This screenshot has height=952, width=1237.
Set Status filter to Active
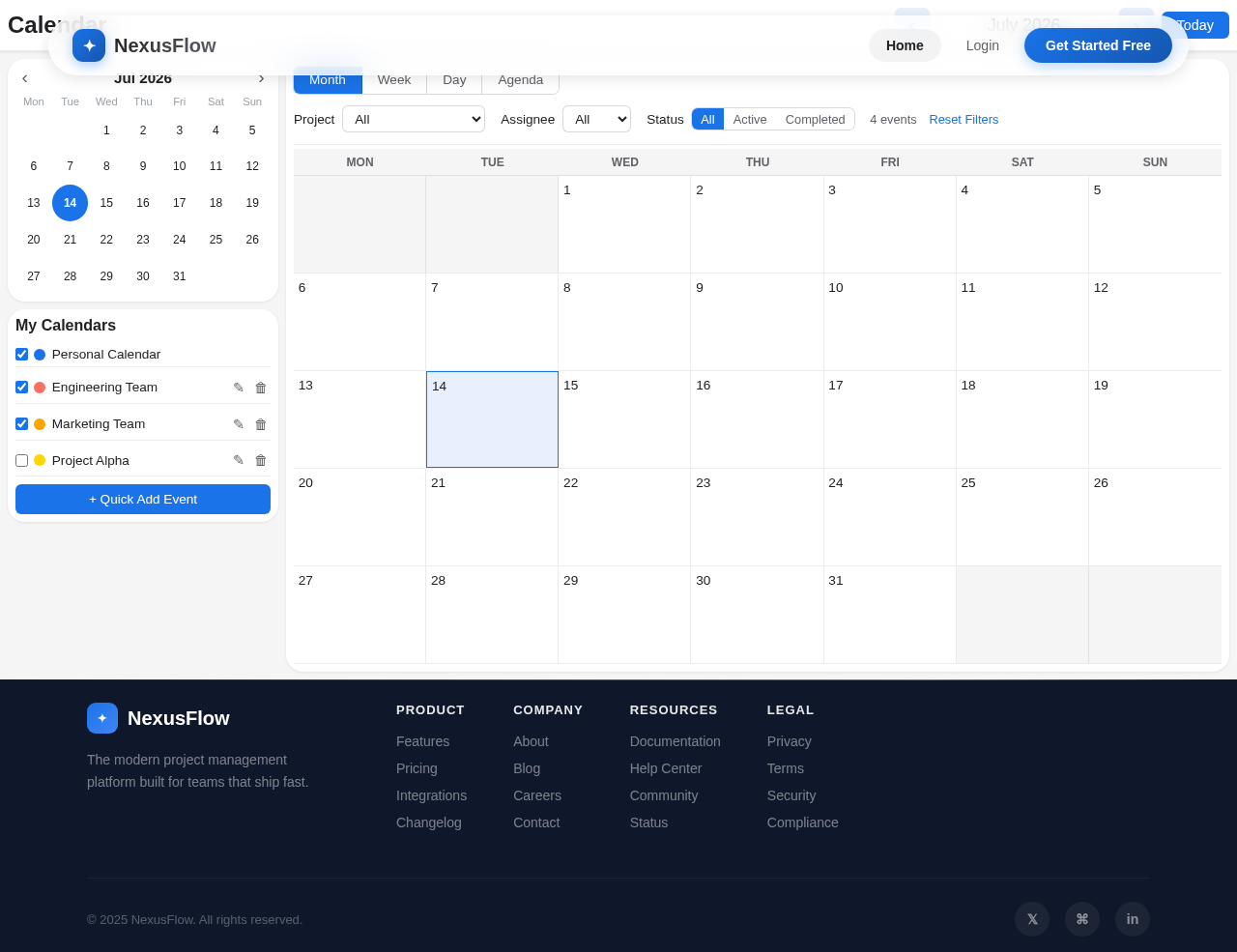750,119
